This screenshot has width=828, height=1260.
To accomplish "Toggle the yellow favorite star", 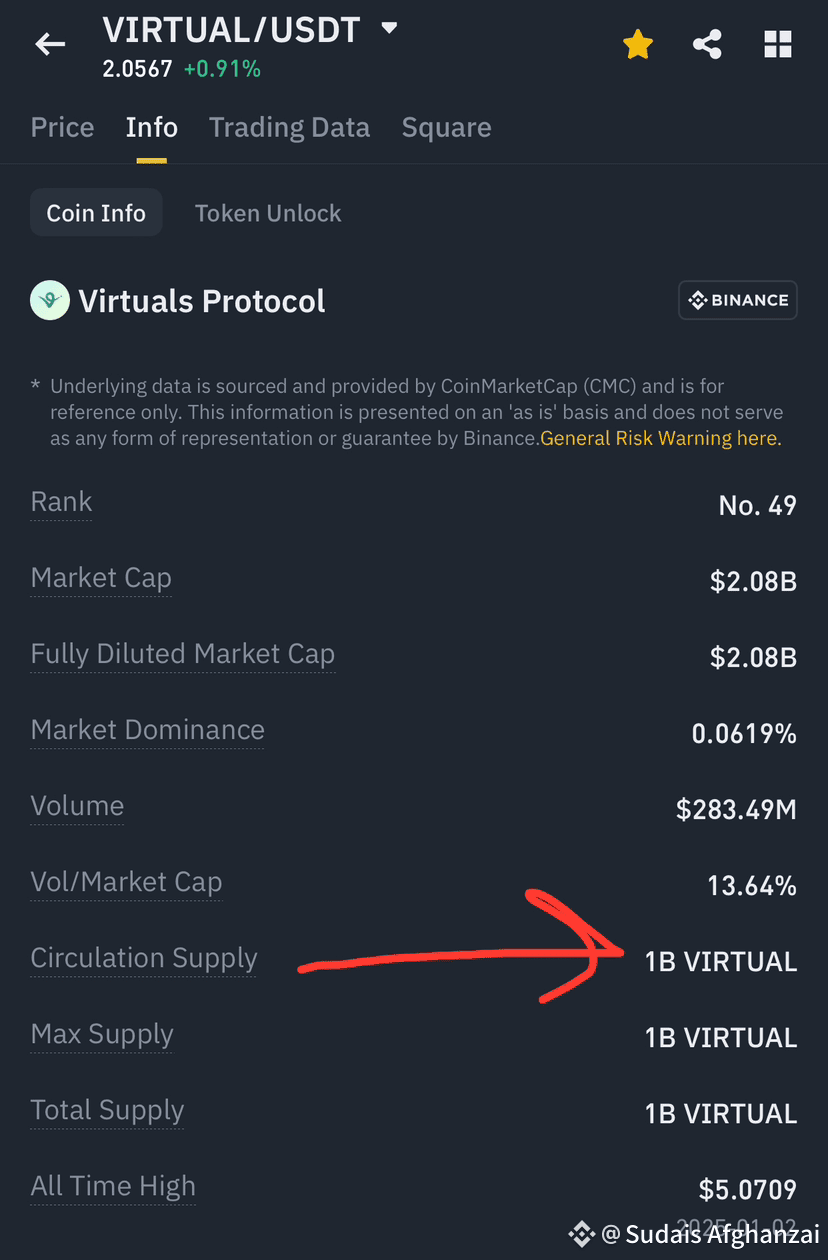I will 638,44.
